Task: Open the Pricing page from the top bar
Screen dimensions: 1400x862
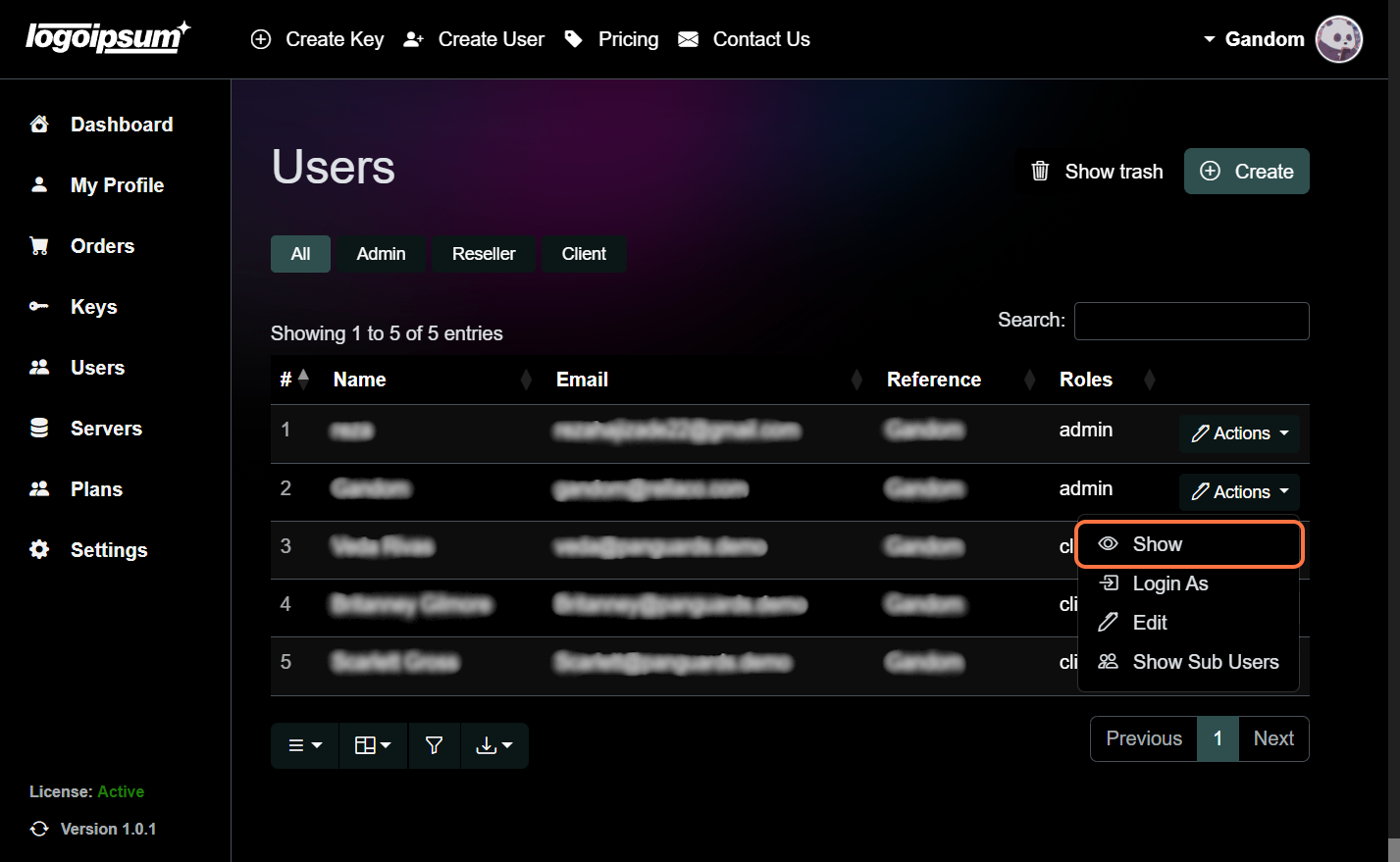Action: pos(628,39)
